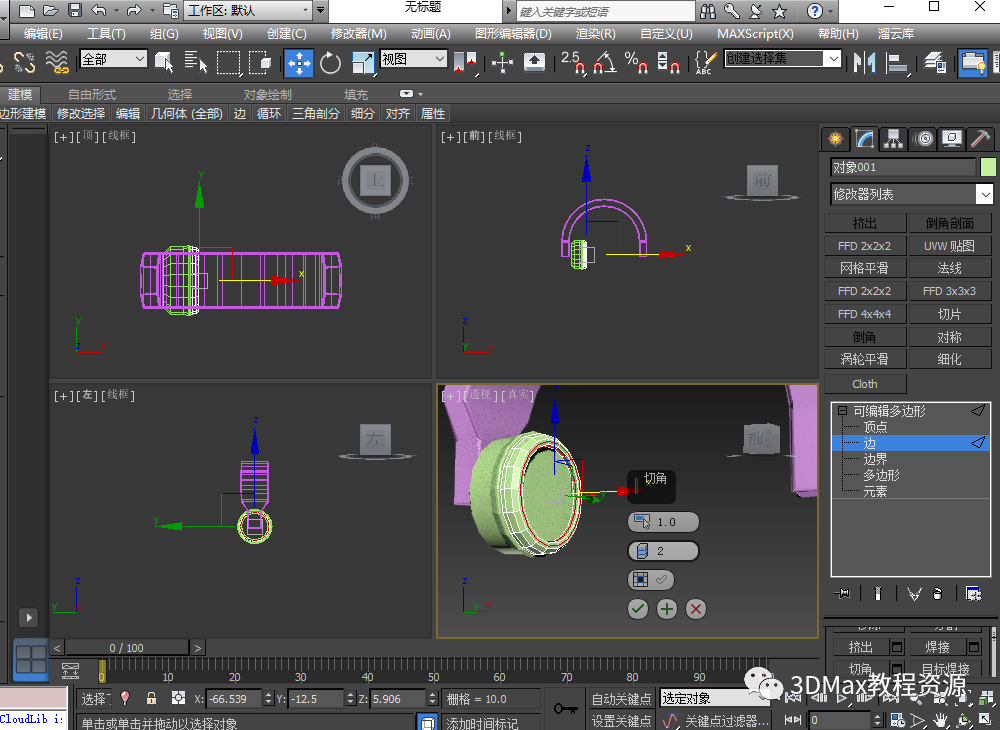Cancel chamfer with the red X
Image resolution: width=1000 pixels, height=730 pixels.
pos(696,608)
